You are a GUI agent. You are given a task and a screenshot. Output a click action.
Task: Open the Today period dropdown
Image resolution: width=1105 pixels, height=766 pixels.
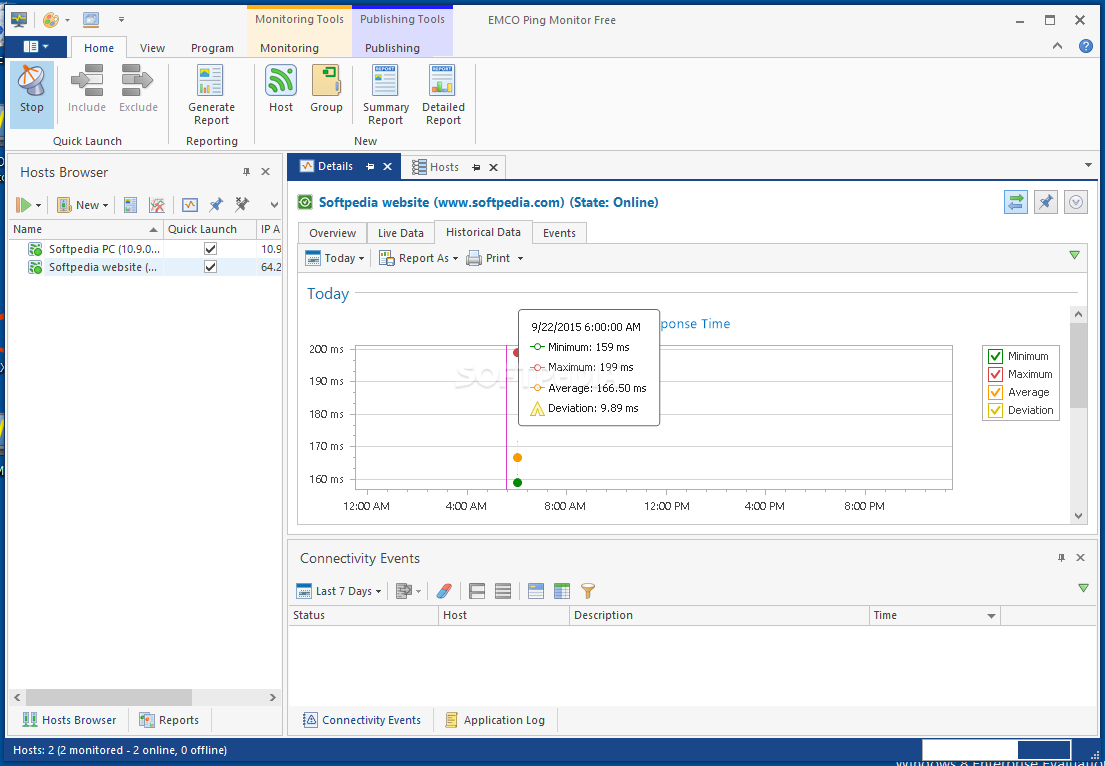point(335,258)
